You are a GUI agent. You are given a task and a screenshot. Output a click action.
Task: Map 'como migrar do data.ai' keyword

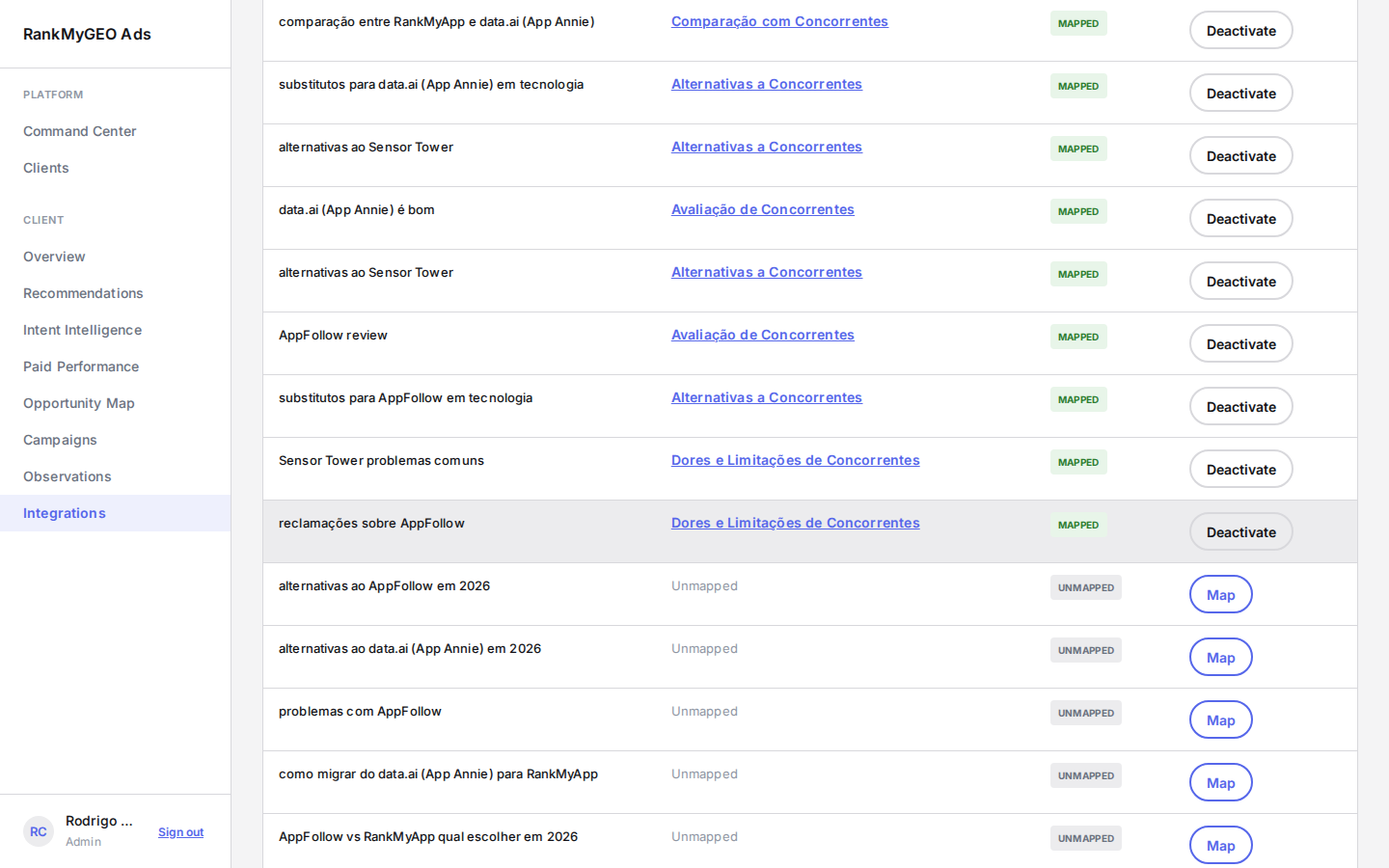[1220, 783]
